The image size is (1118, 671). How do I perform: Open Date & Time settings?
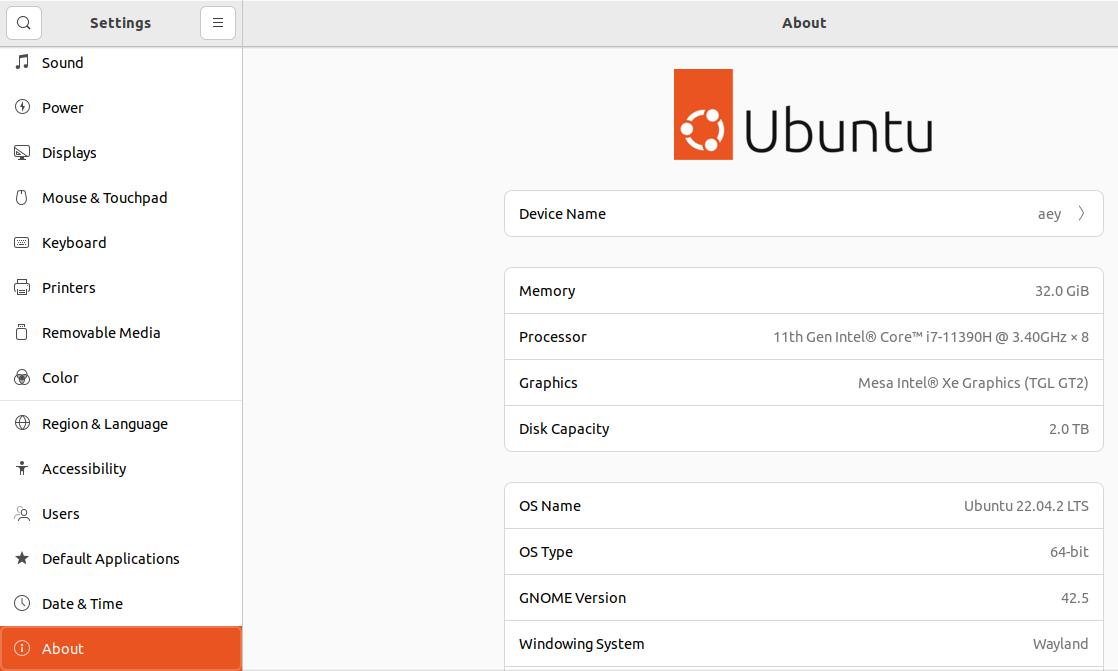pos(121,603)
